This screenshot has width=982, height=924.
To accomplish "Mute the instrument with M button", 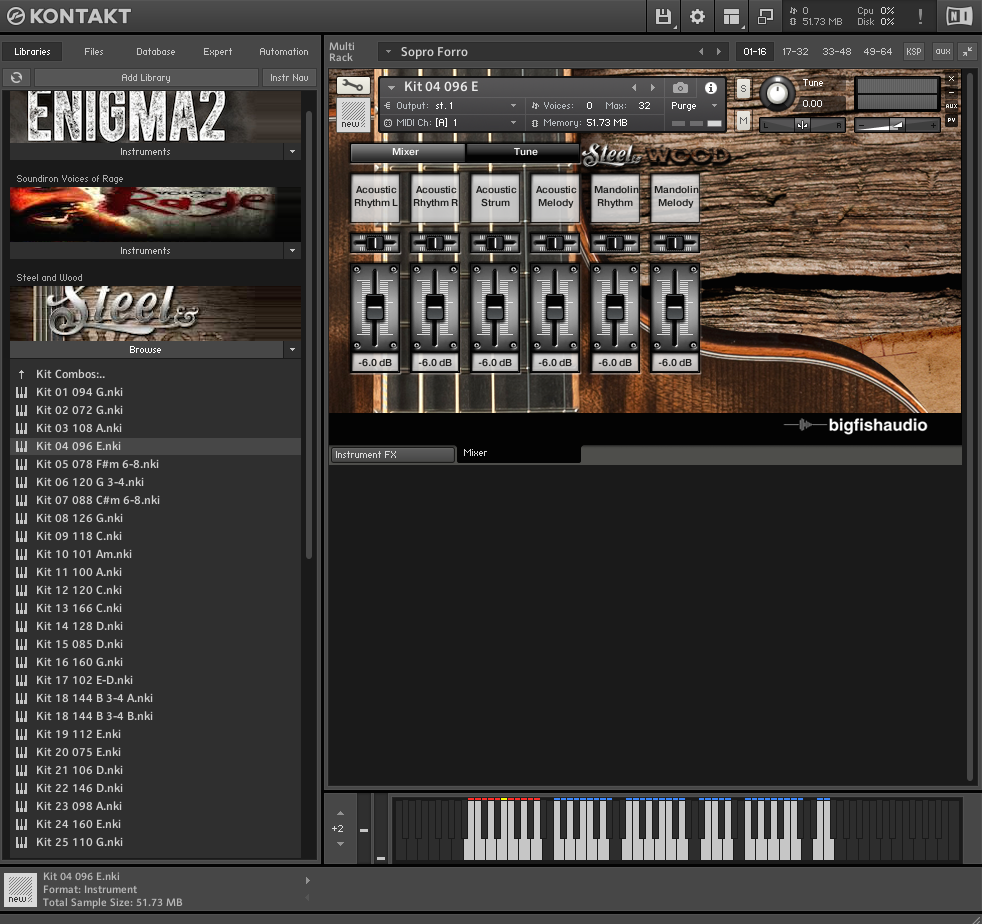I will click(743, 120).
